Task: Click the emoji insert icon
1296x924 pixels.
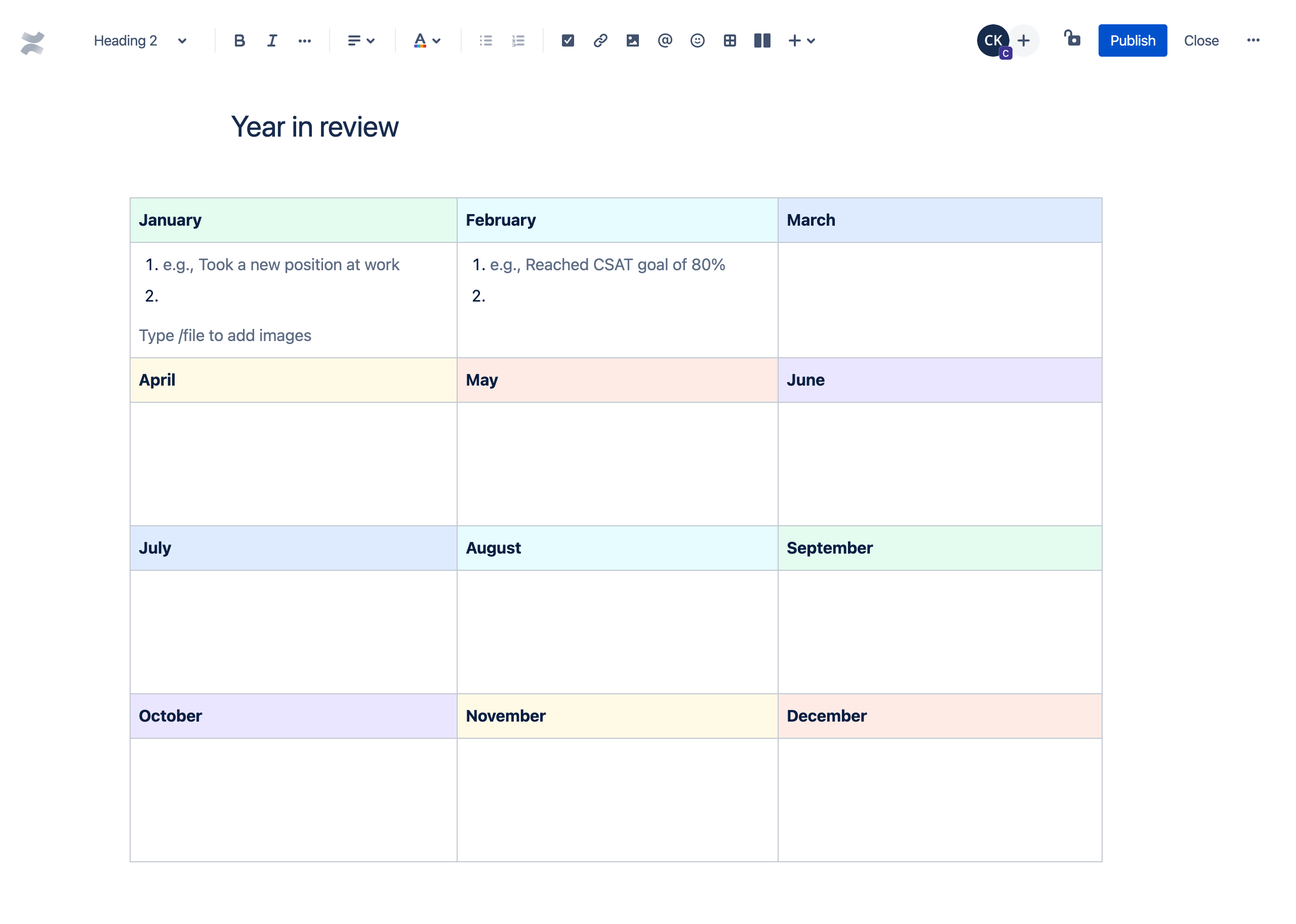Action: (x=697, y=40)
